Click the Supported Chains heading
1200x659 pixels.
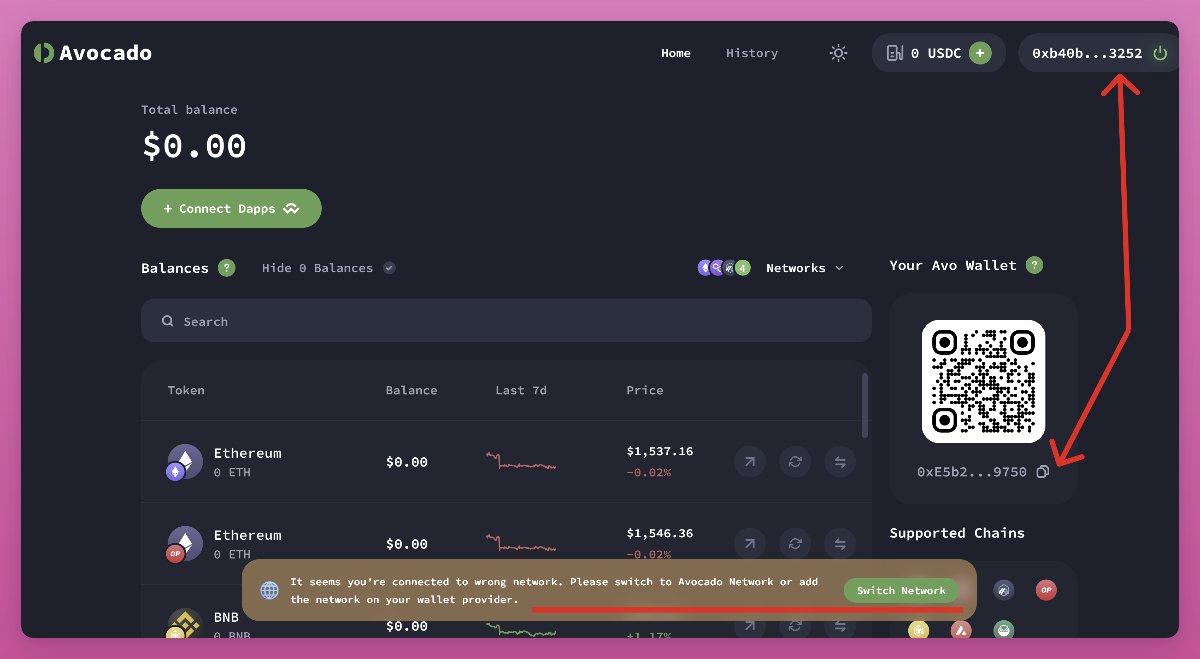957,533
